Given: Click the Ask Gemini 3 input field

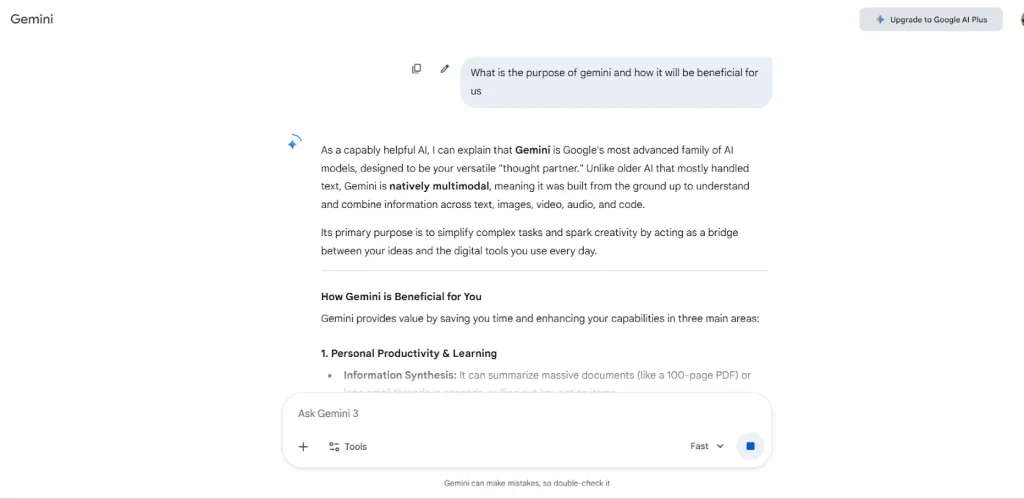Looking at the screenshot, I should pyautogui.click(x=526, y=413).
